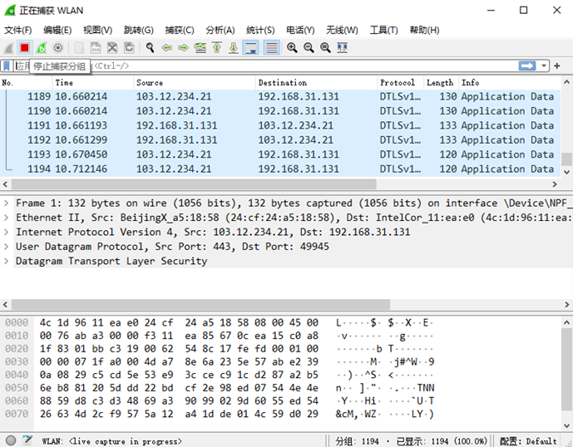Click the 配置: Default profile in status bar
The width and height of the screenshot is (573, 447).
528,441
